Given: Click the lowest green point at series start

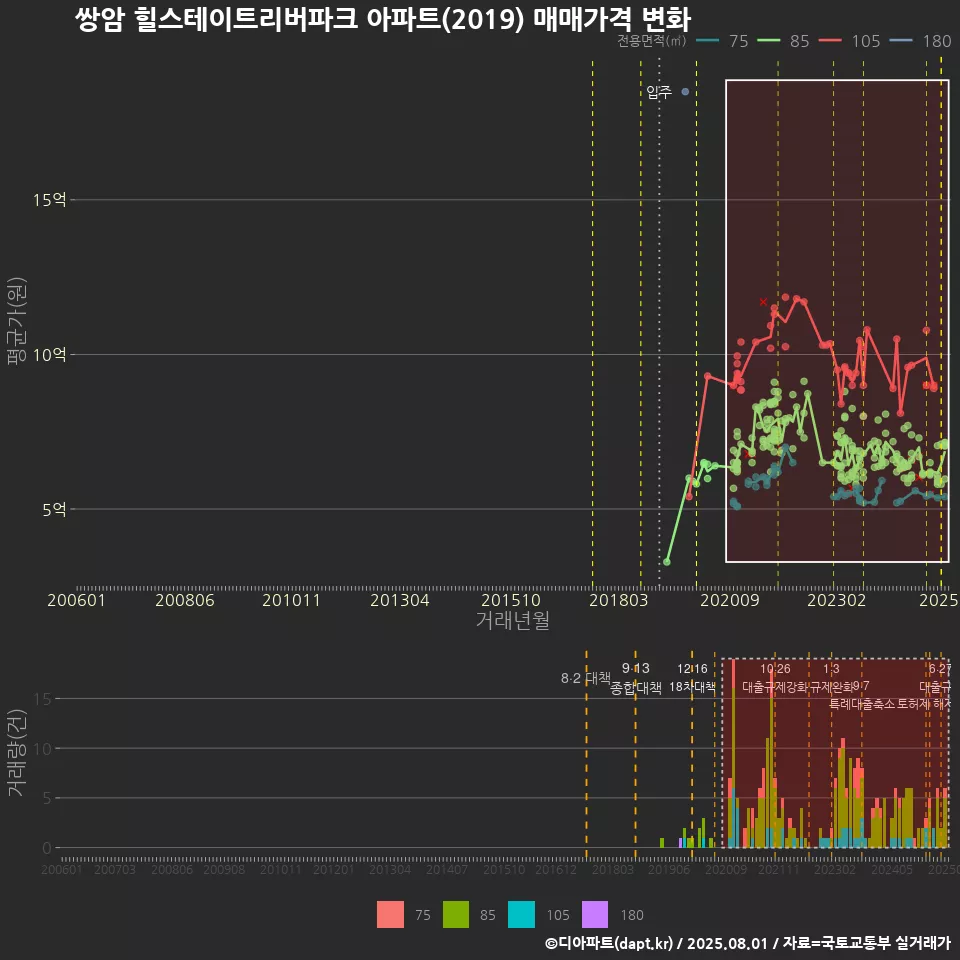Looking at the screenshot, I should (x=667, y=561).
